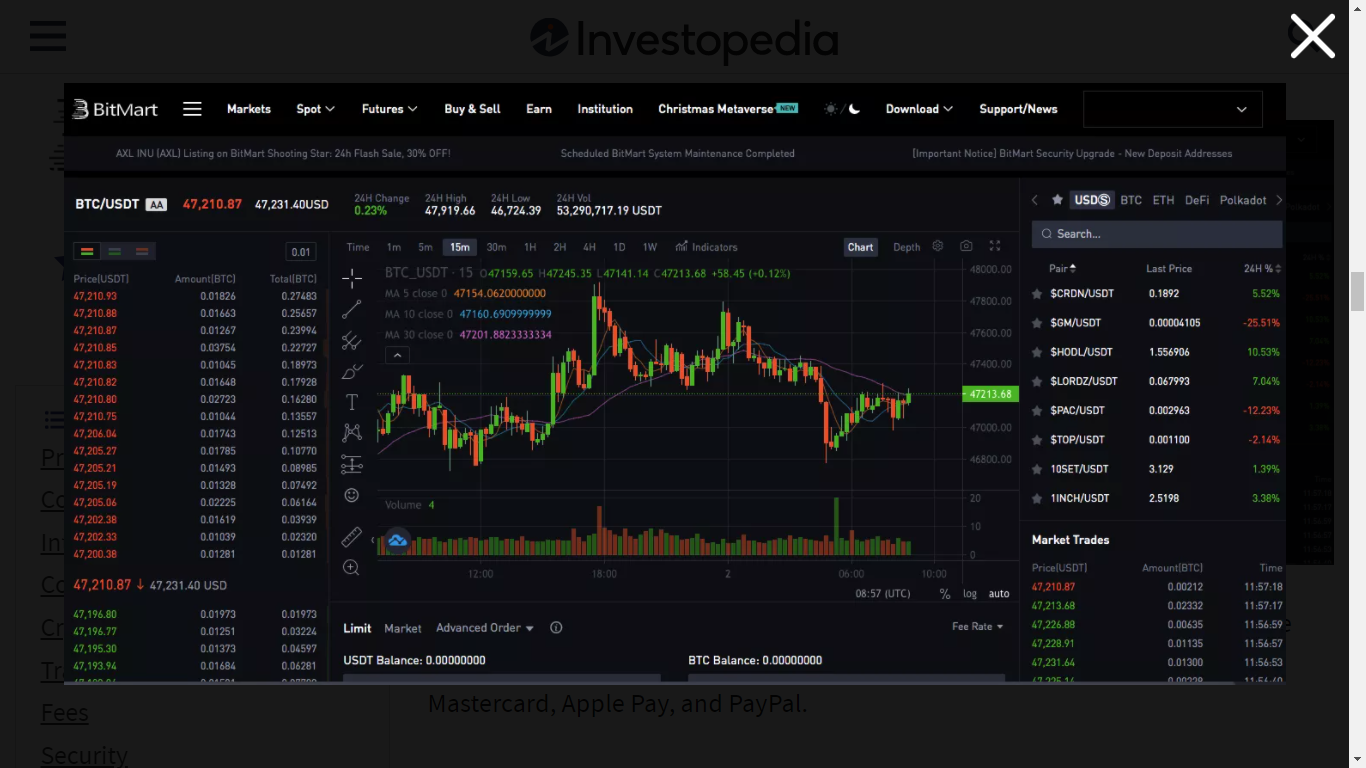
Task: Open the chart Indicators menu
Action: point(706,247)
